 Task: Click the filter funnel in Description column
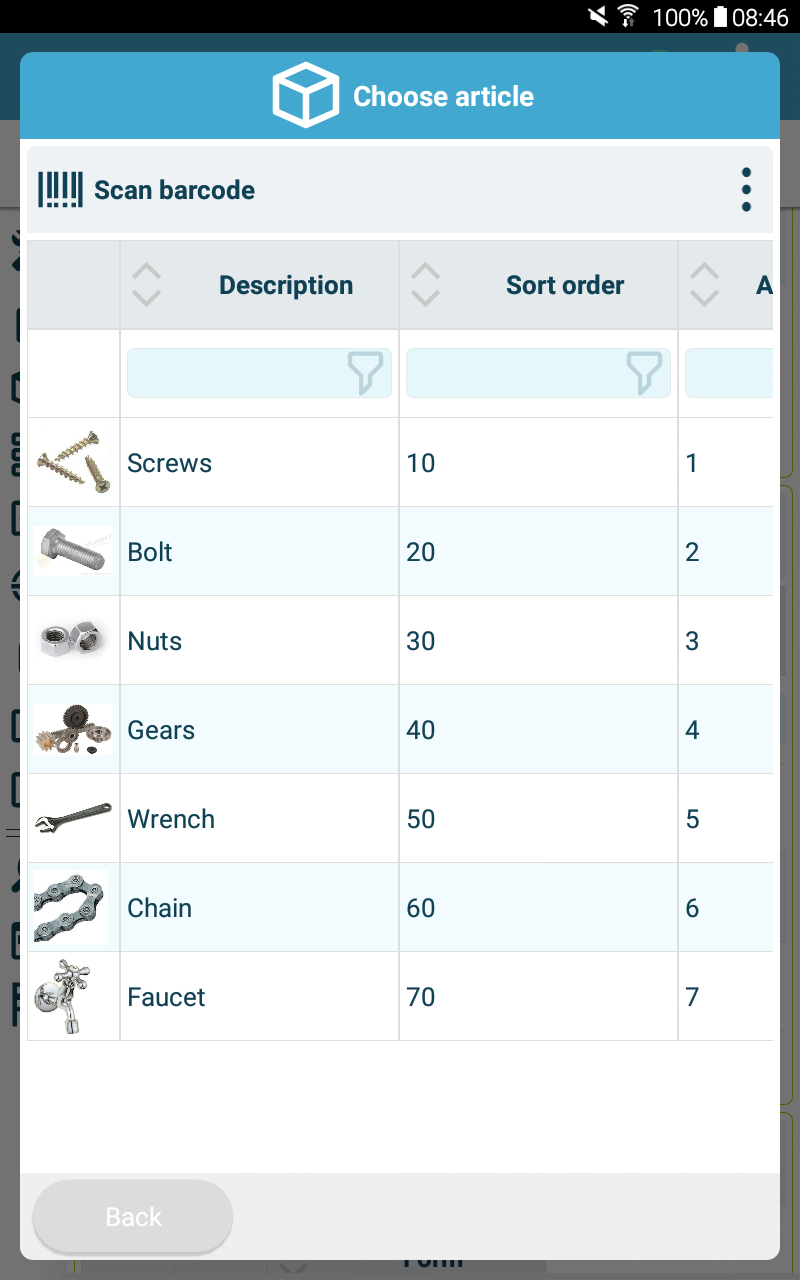pos(365,373)
